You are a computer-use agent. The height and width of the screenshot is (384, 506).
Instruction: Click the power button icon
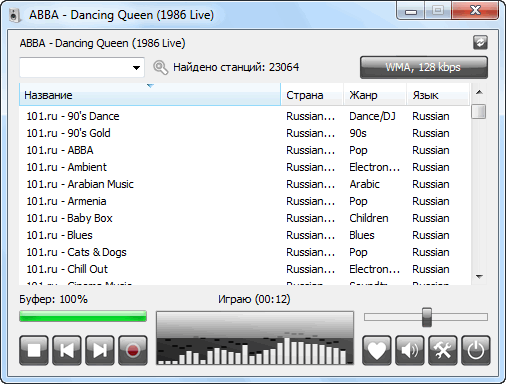[476, 350]
